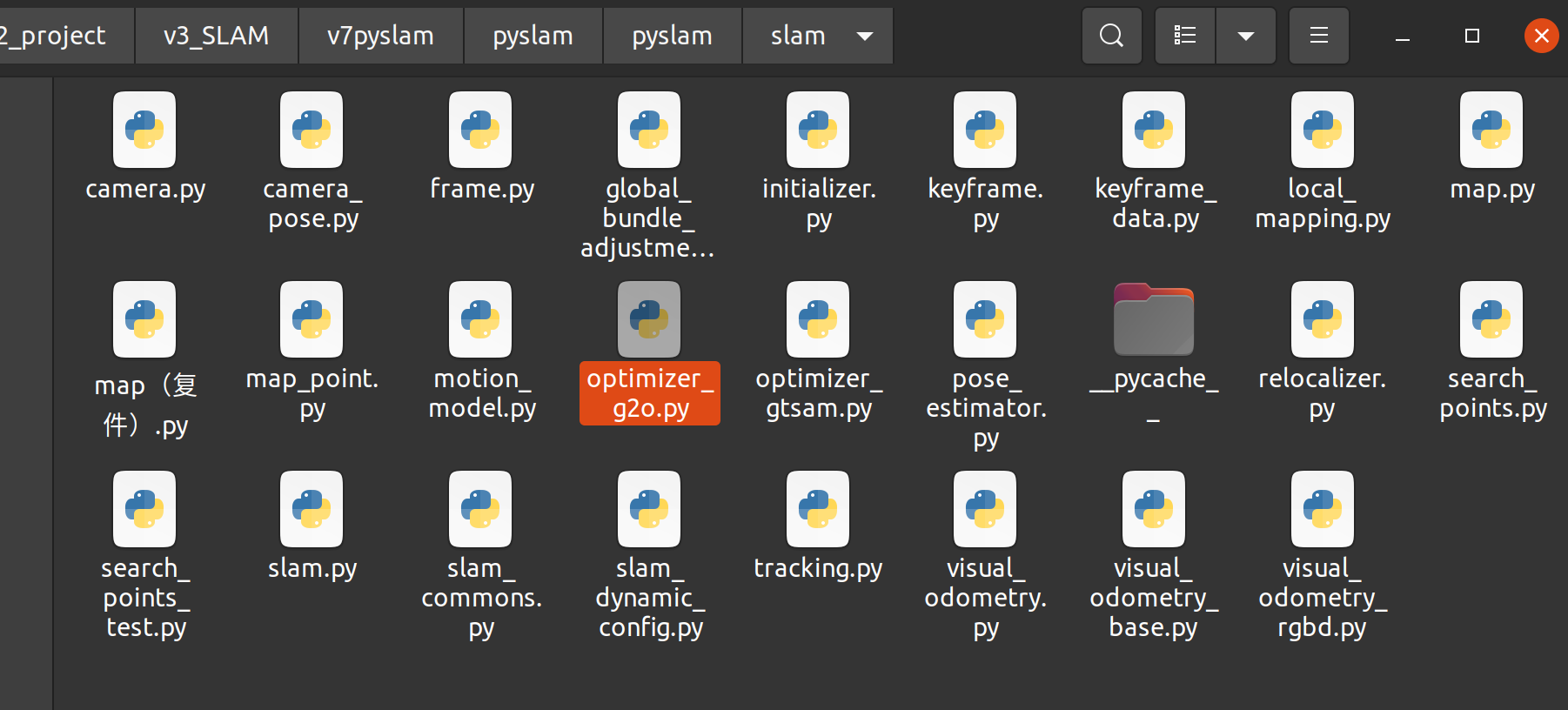Select the frame.py file icon
The width and height of the screenshot is (1568, 710).
(x=480, y=130)
